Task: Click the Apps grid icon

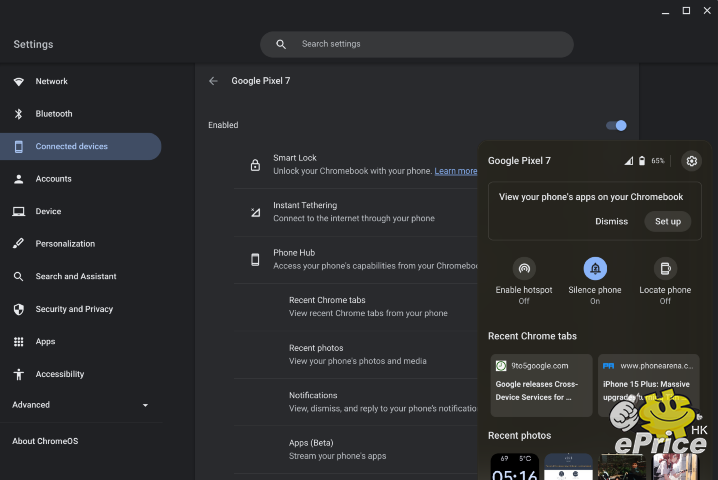Action: point(18,342)
